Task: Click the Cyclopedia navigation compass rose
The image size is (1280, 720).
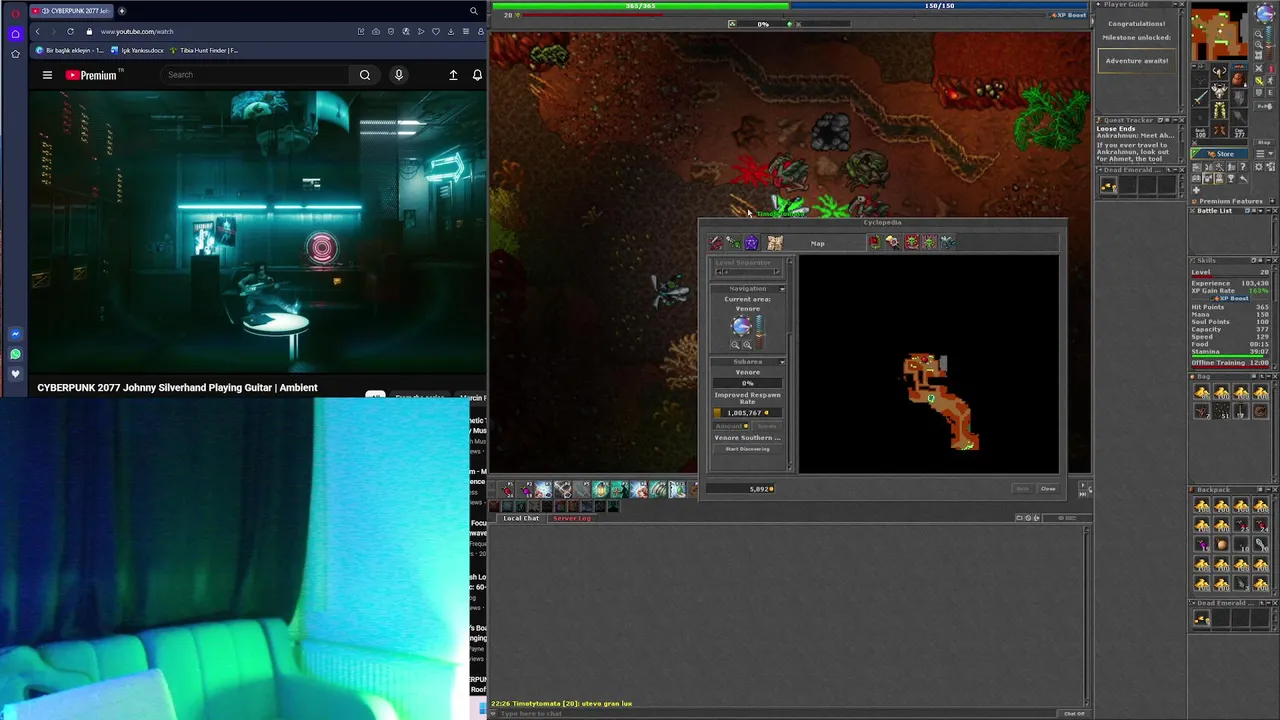Action: (x=741, y=326)
